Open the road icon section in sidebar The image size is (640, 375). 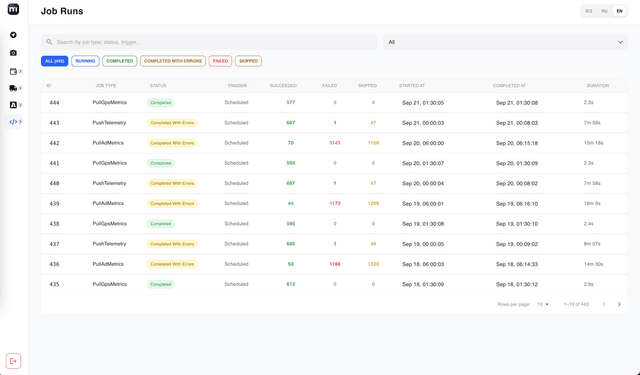(x=13, y=105)
